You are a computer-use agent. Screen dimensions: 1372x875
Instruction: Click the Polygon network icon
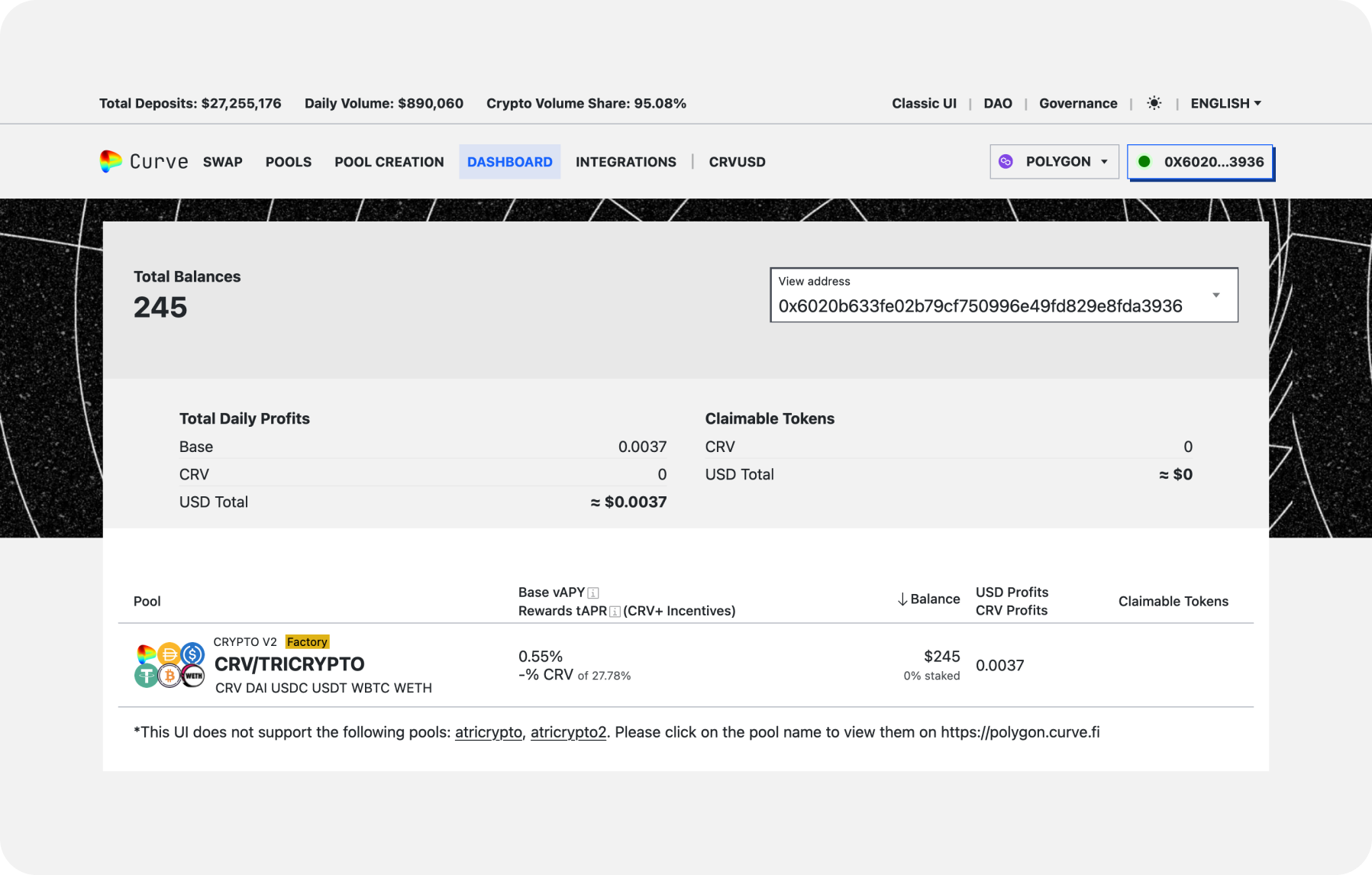click(x=1006, y=162)
